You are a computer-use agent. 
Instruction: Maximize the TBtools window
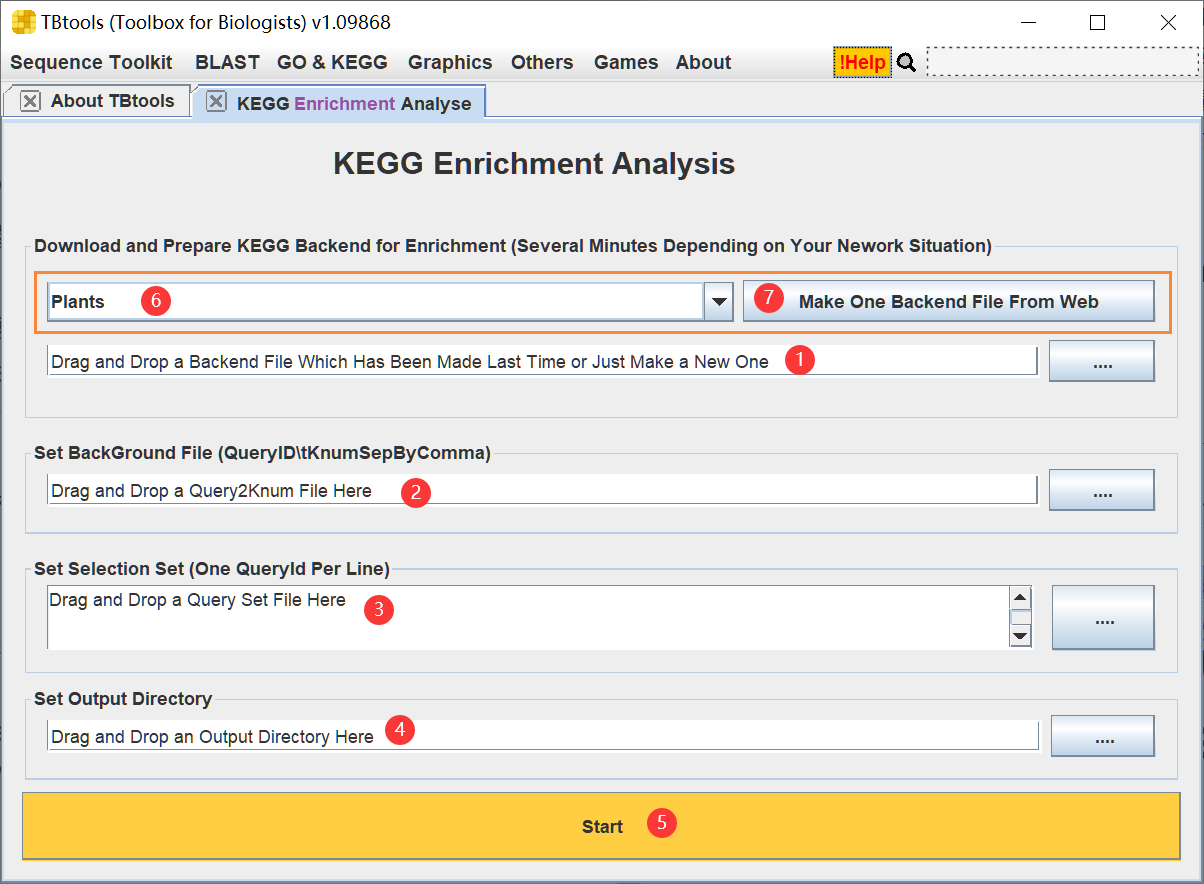tap(1097, 22)
